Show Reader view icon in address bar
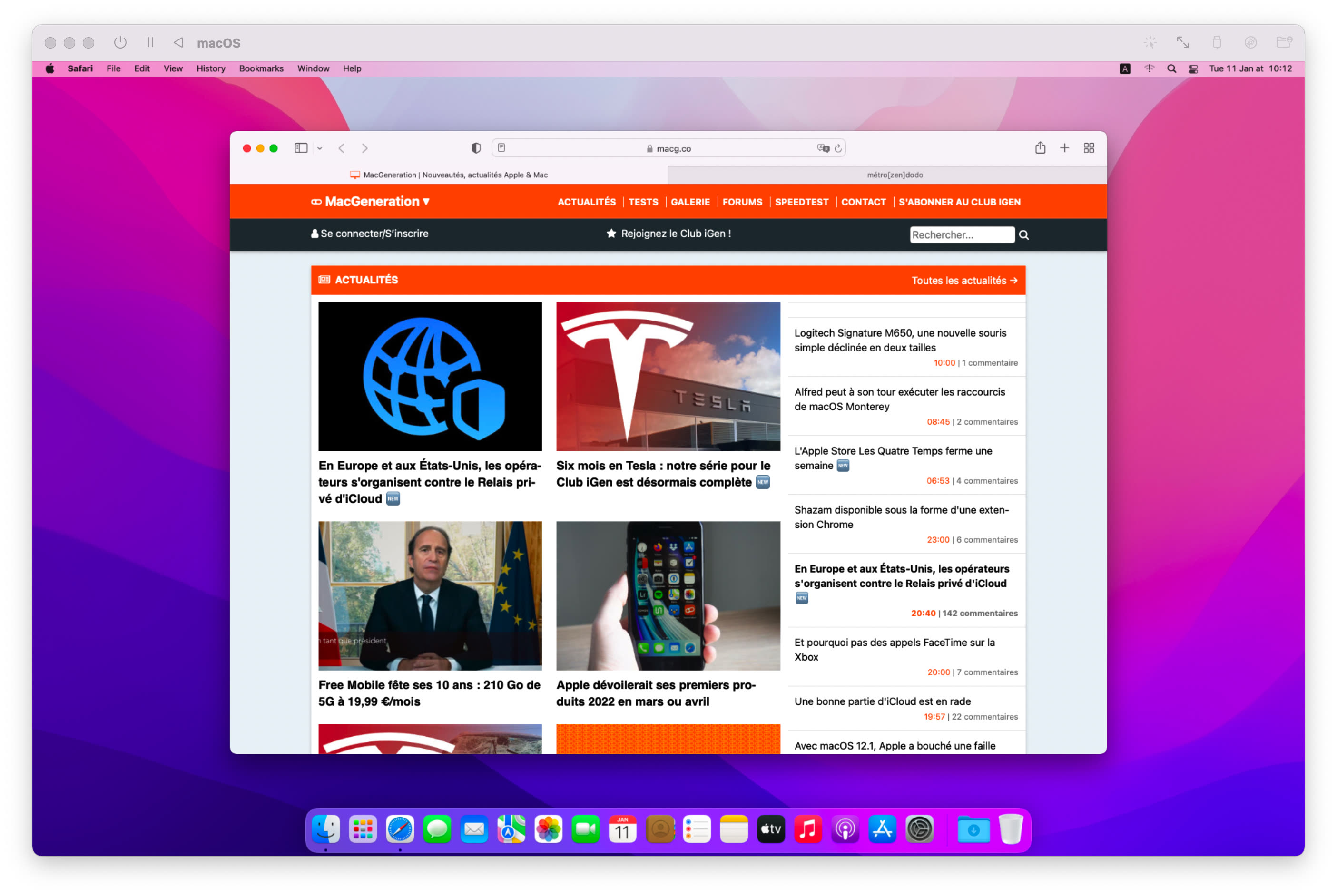 502,148
